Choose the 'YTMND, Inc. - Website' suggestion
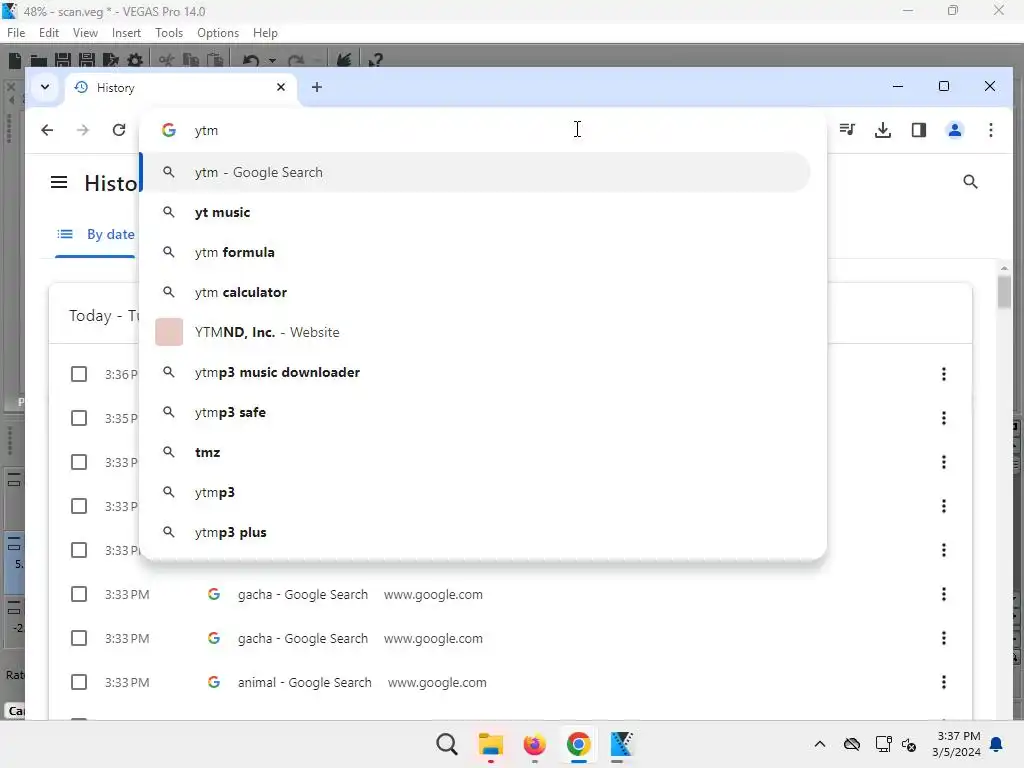 pos(475,332)
